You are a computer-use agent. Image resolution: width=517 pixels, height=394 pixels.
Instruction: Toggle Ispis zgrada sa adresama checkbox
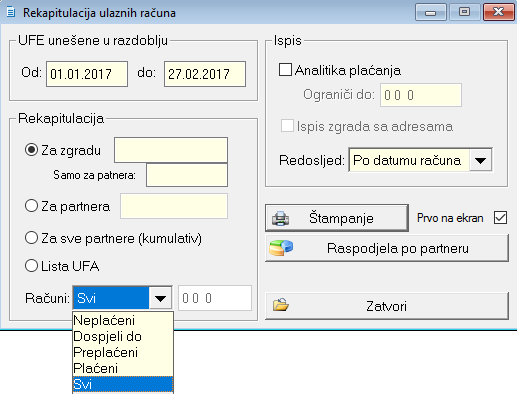click(287, 126)
